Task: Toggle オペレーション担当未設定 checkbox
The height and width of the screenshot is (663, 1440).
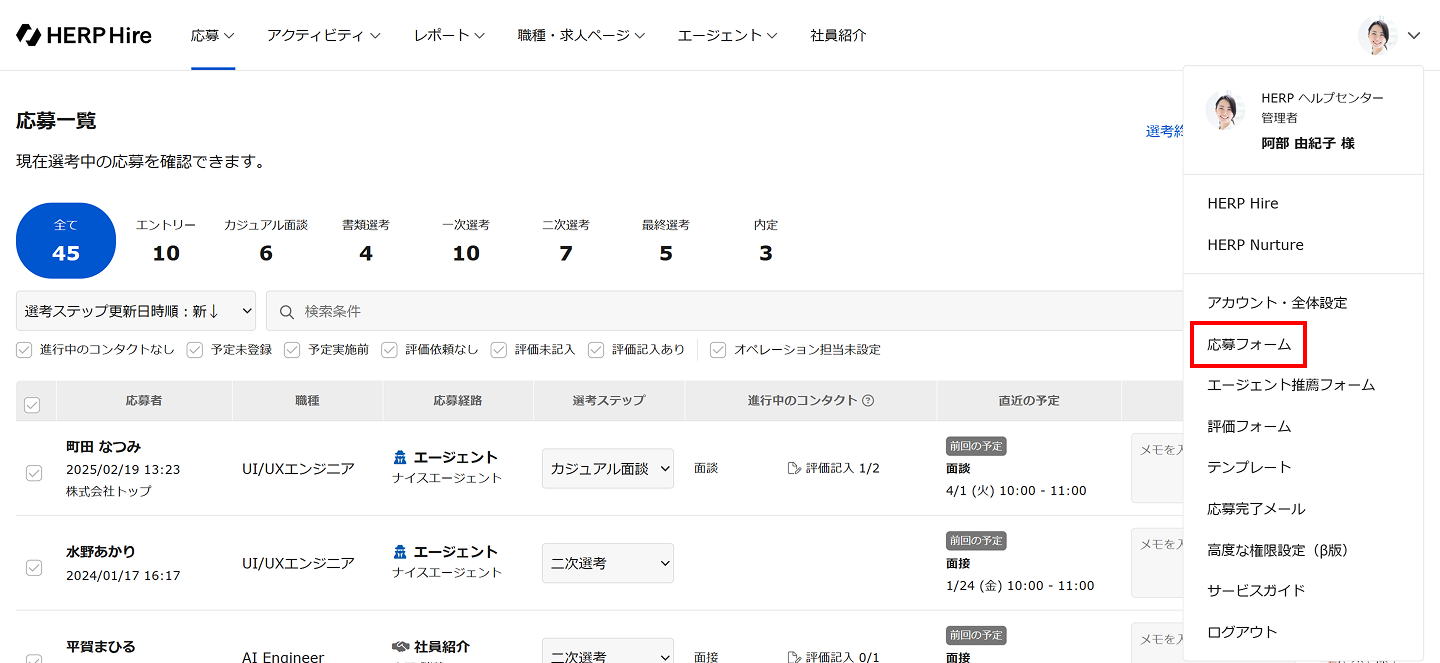Action: 718,350
